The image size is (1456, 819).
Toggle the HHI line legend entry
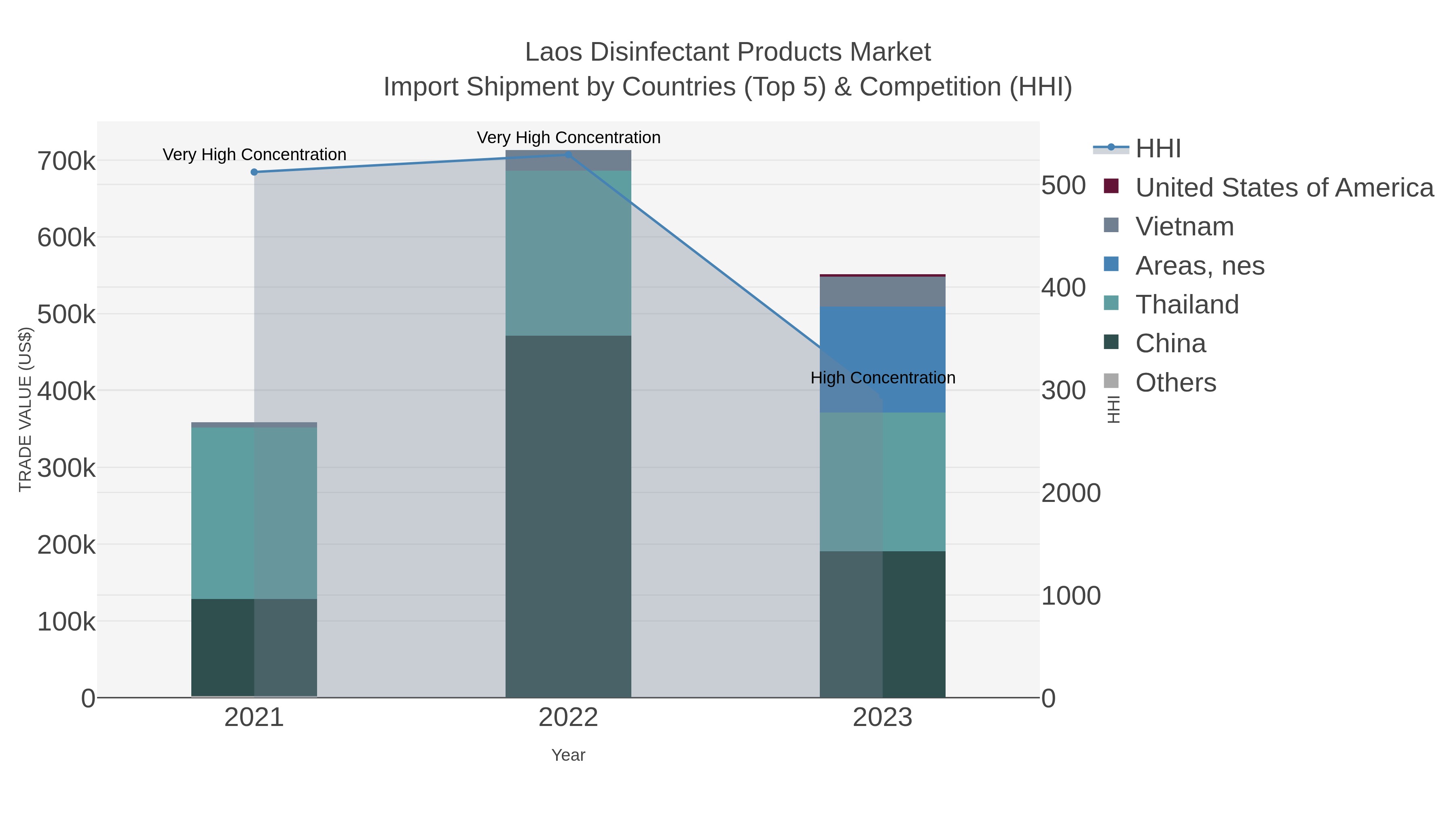click(1136, 149)
